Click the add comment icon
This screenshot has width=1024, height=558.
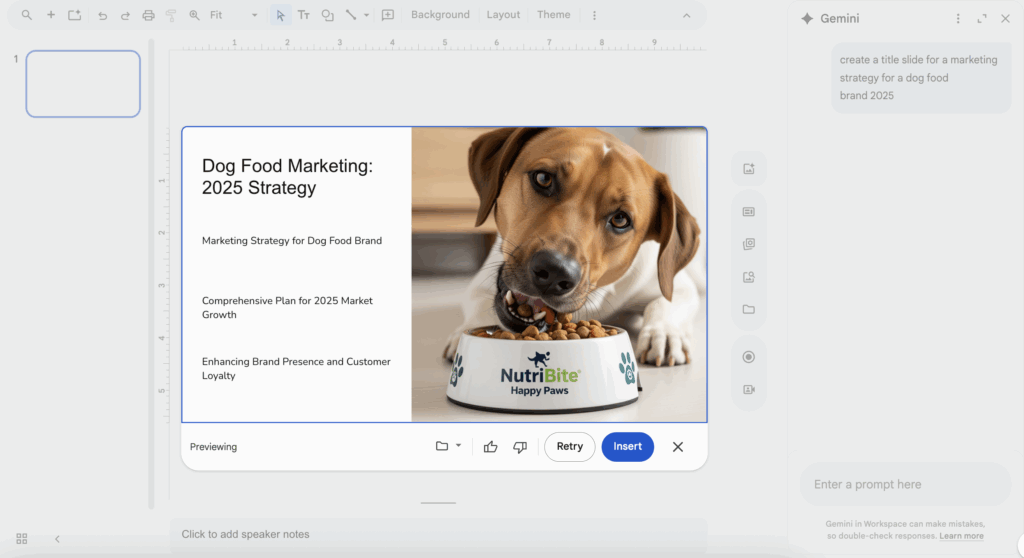pos(388,15)
